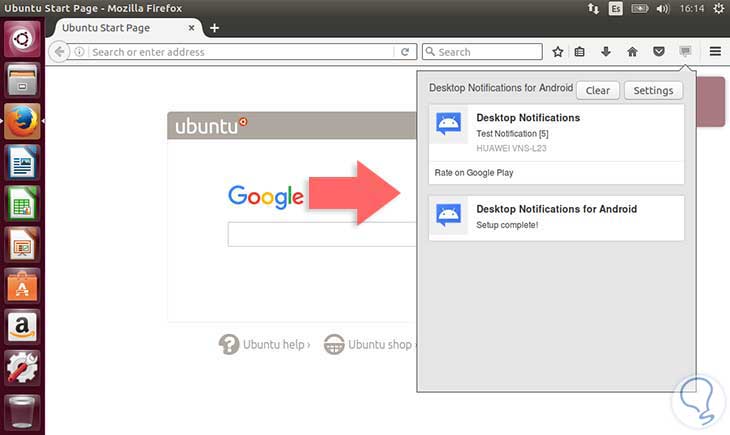
Task: Click the HUAWEI VNS-L23 device label
Action: (x=511, y=148)
